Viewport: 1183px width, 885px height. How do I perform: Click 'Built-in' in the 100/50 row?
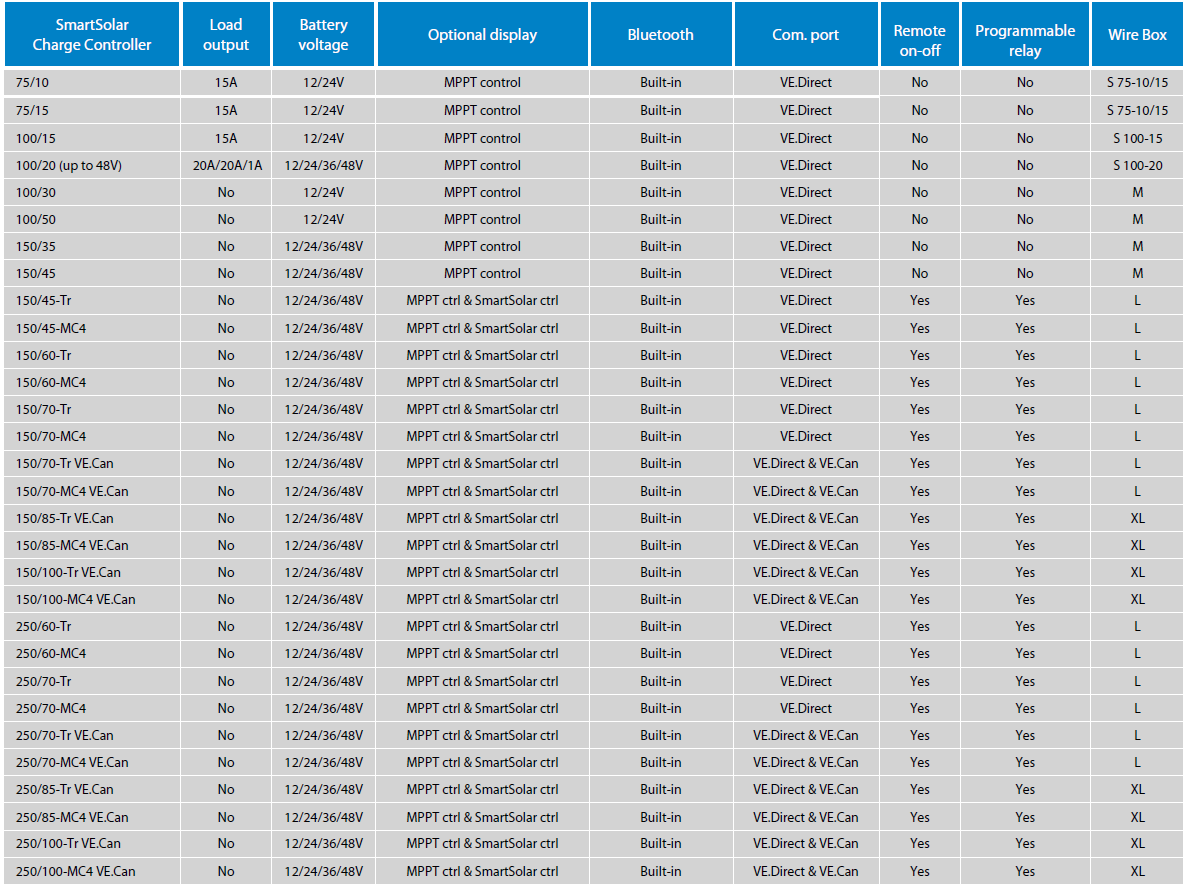(x=660, y=220)
